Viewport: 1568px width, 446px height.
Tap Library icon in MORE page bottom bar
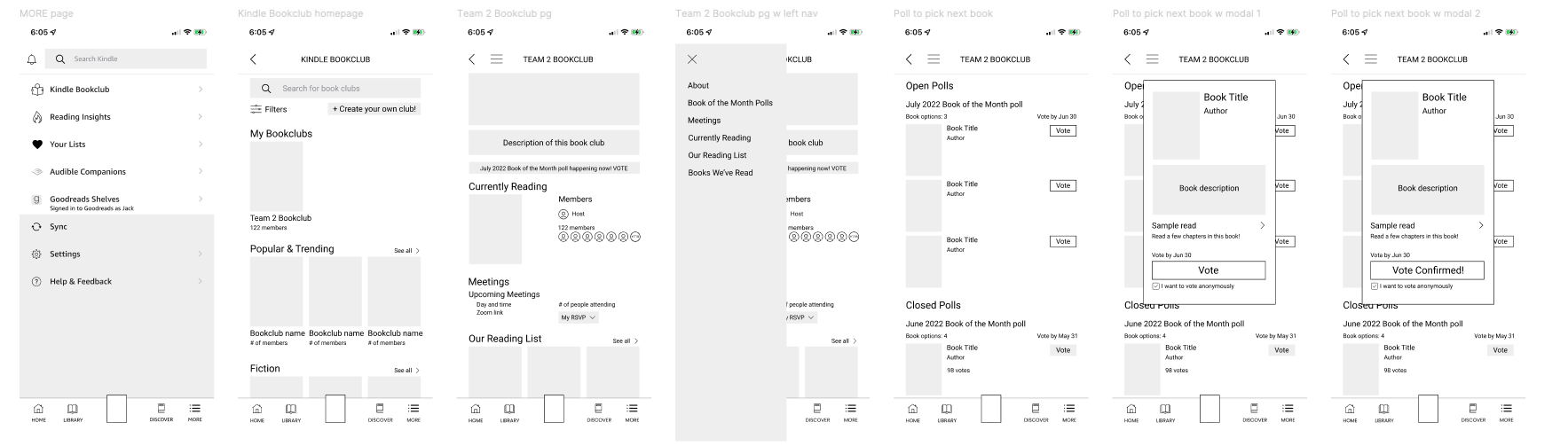[73, 409]
